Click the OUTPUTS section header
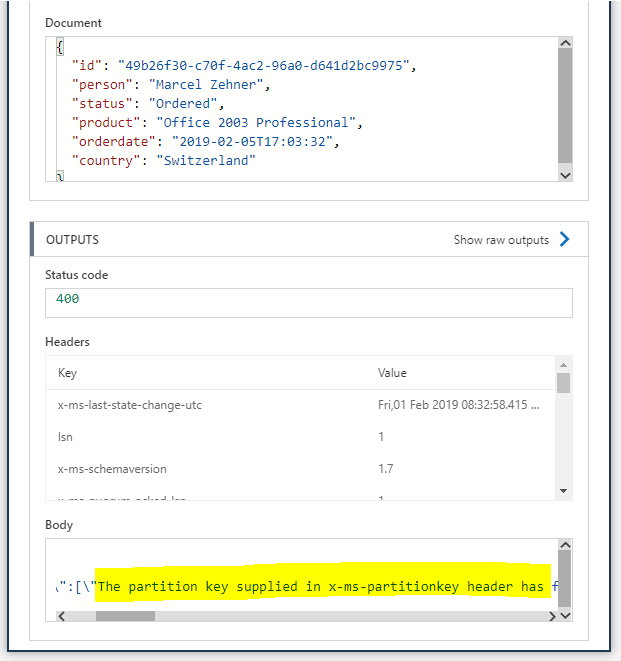Image resolution: width=621 pixels, height=661 pixels. (x=72, y=240)
